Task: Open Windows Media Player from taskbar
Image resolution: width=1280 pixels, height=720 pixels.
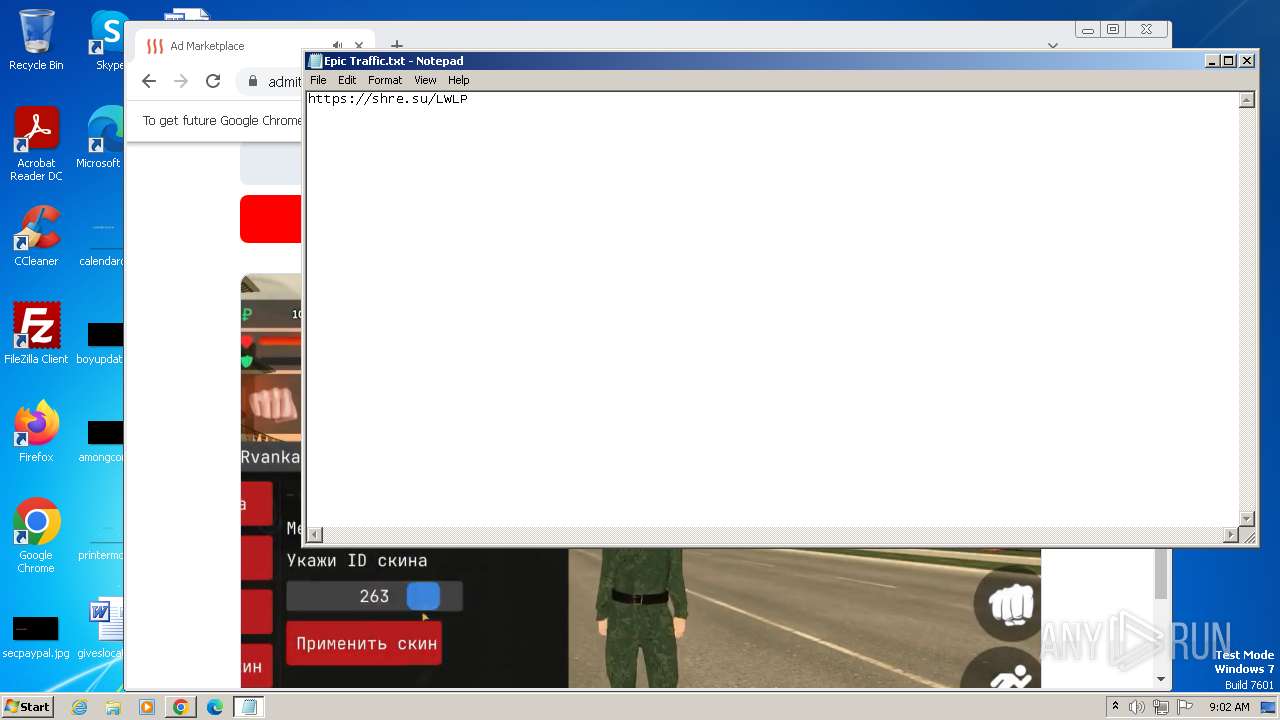Action: pos(146,707)
